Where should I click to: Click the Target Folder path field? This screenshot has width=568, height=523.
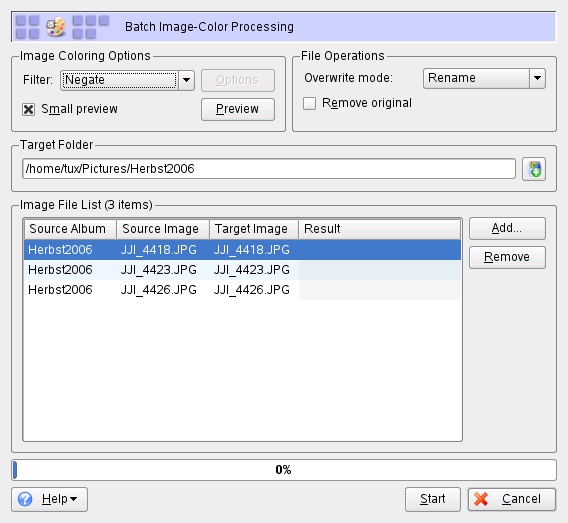click(x=269, y=169)
